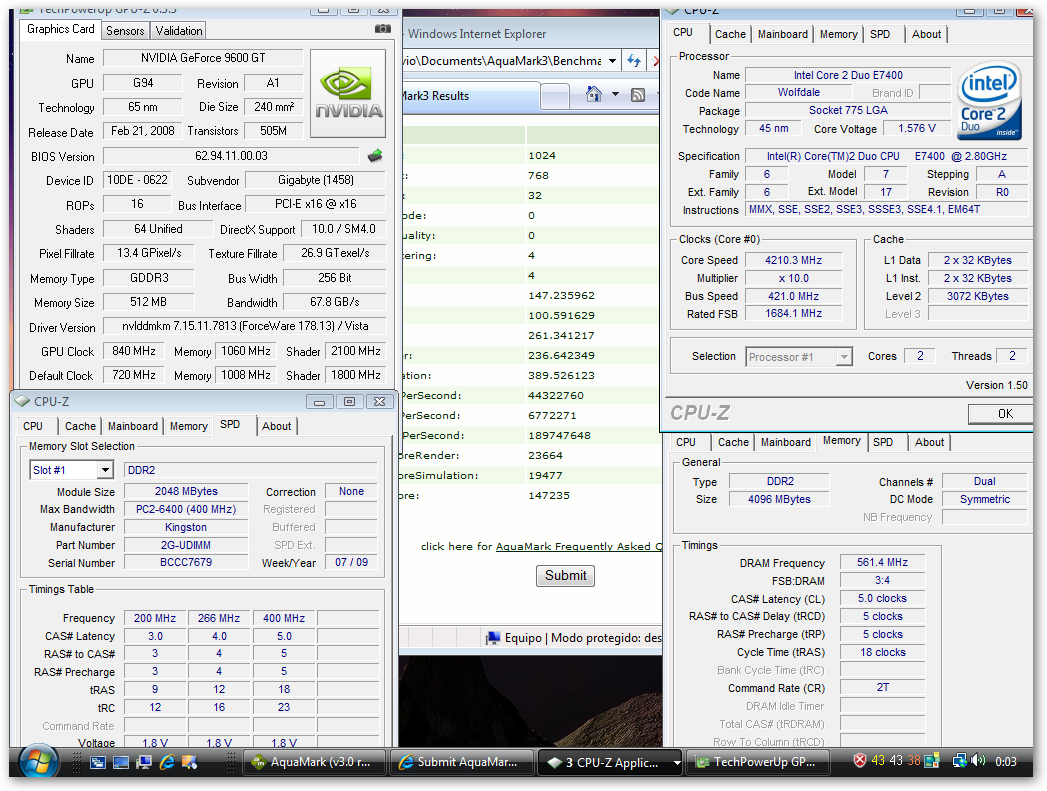Click the camera screenshot icon in GPU-Z

click(x=383, y=29)
